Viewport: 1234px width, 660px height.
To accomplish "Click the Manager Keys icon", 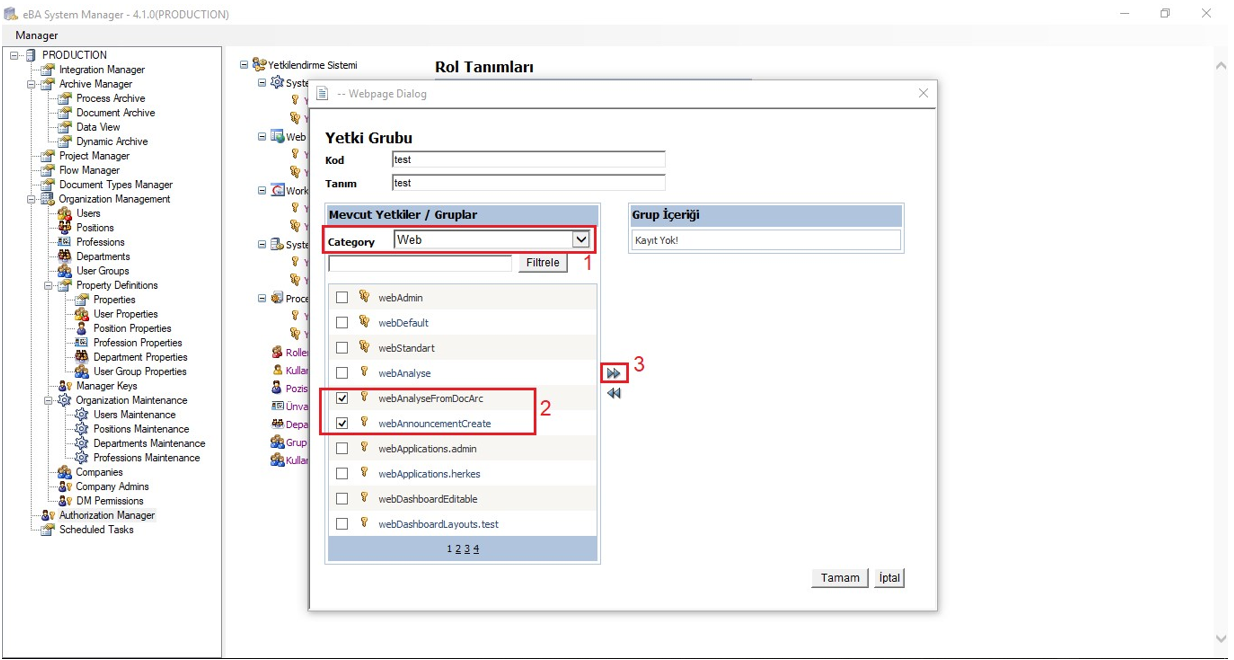I will point(65,386).
